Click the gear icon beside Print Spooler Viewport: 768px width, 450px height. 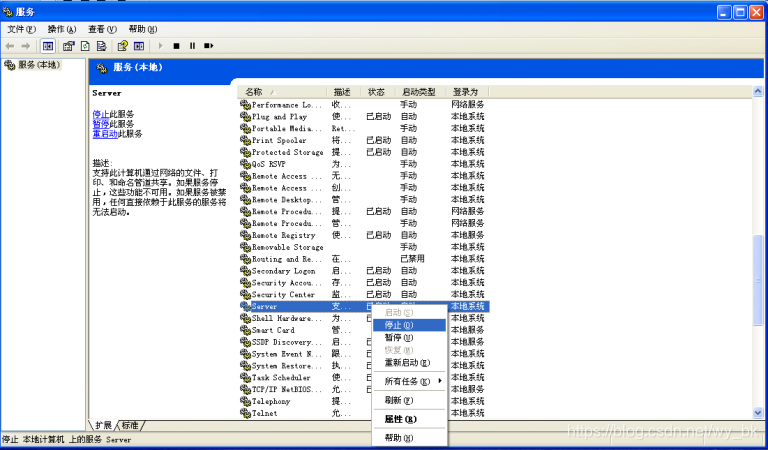pyautogui.click(x=245, y=140)
